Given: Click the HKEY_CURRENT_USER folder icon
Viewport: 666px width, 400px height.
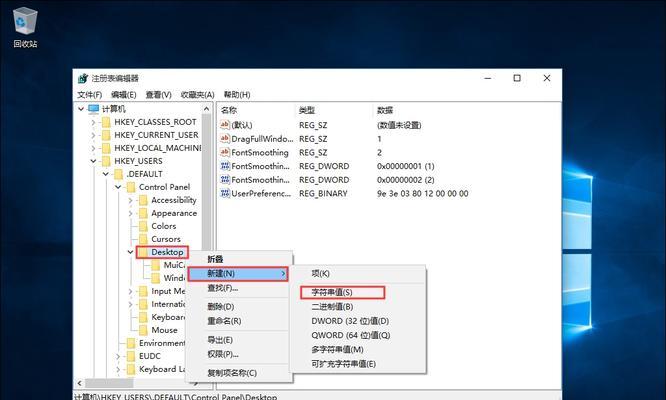Looking at the screenshot, I should coord(106,135).
